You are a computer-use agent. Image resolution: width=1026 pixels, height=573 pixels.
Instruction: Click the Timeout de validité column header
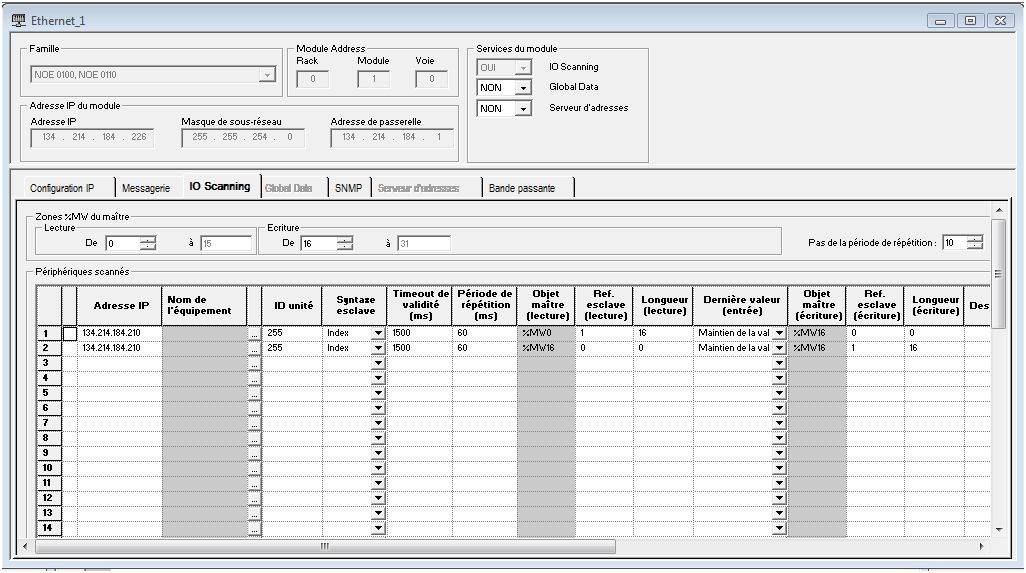[x=419, y=305]
